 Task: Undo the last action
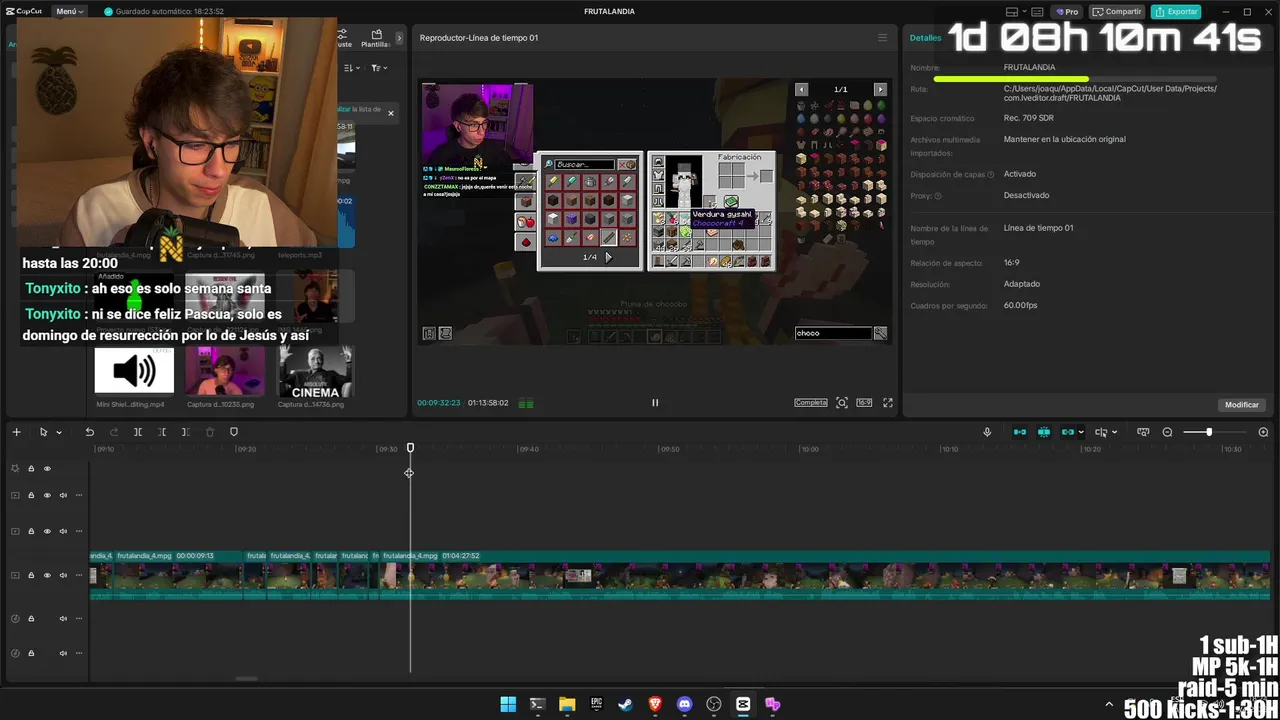coord(89,432)
